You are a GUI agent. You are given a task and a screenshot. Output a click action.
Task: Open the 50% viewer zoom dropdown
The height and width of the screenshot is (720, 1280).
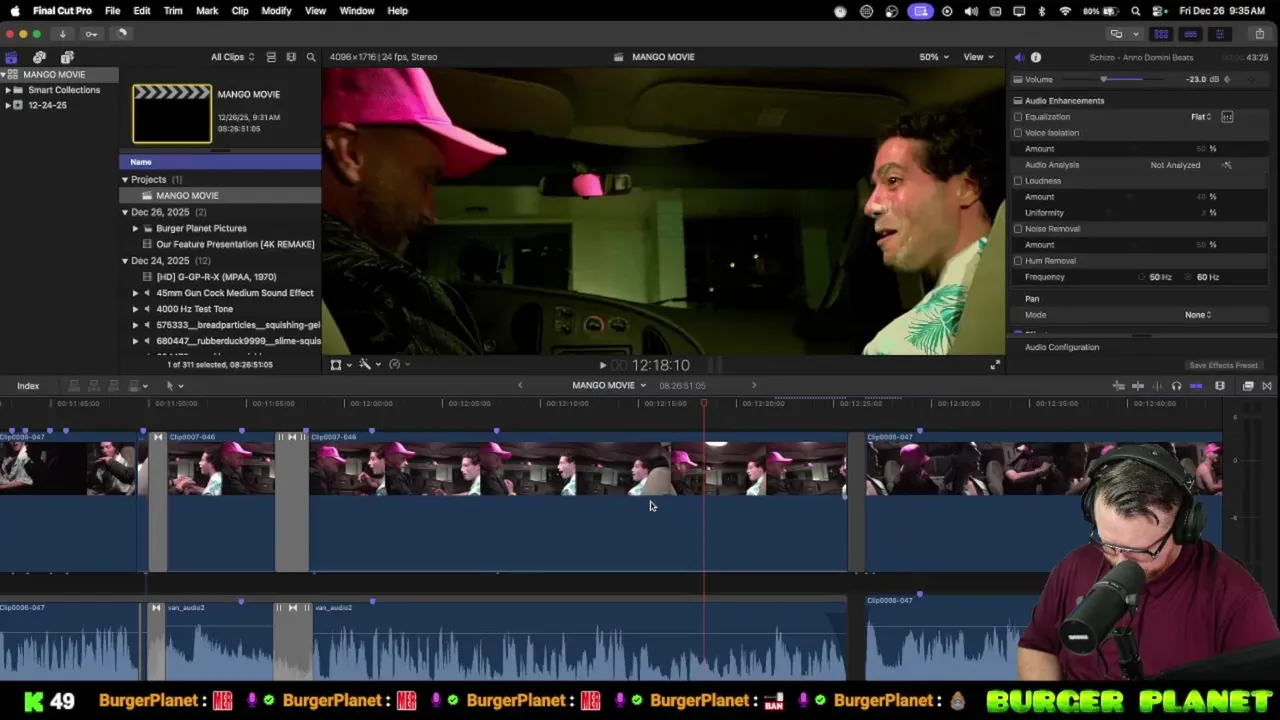tap(934, 57)
